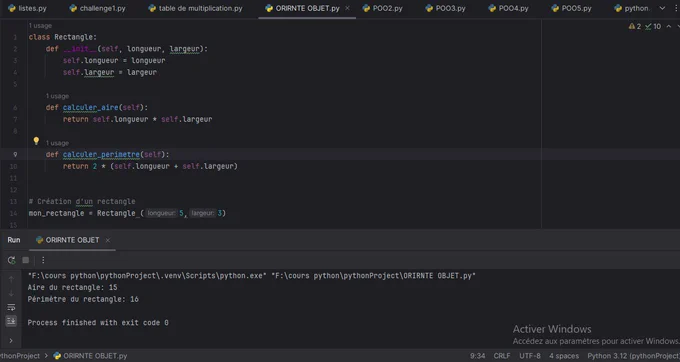Click the 'Périmètre du rectangle: 16' output line
The width and height of the screenshot is (680, 362).
point(83,299)
